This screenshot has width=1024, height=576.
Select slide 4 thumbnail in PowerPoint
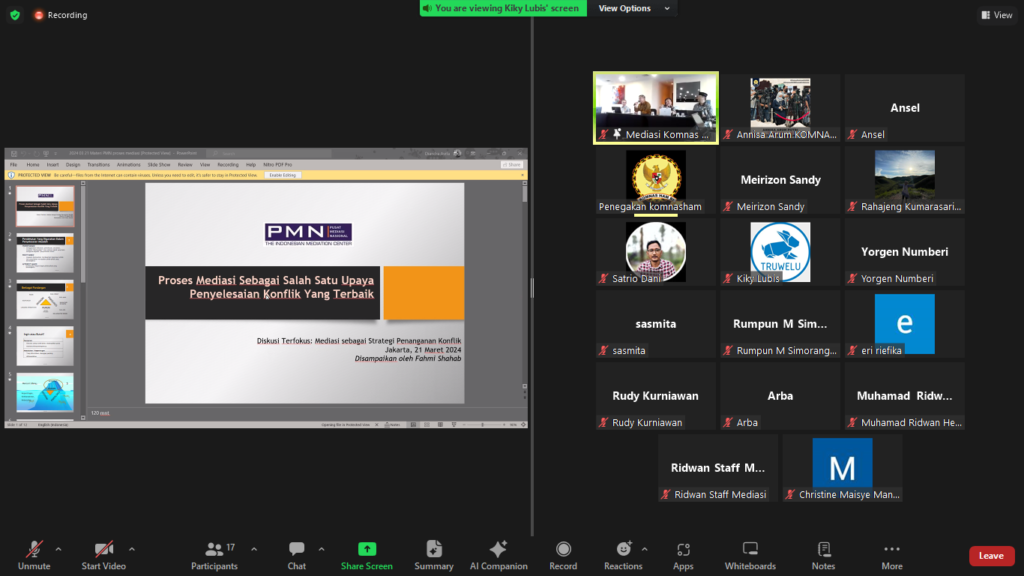(45, 346)
